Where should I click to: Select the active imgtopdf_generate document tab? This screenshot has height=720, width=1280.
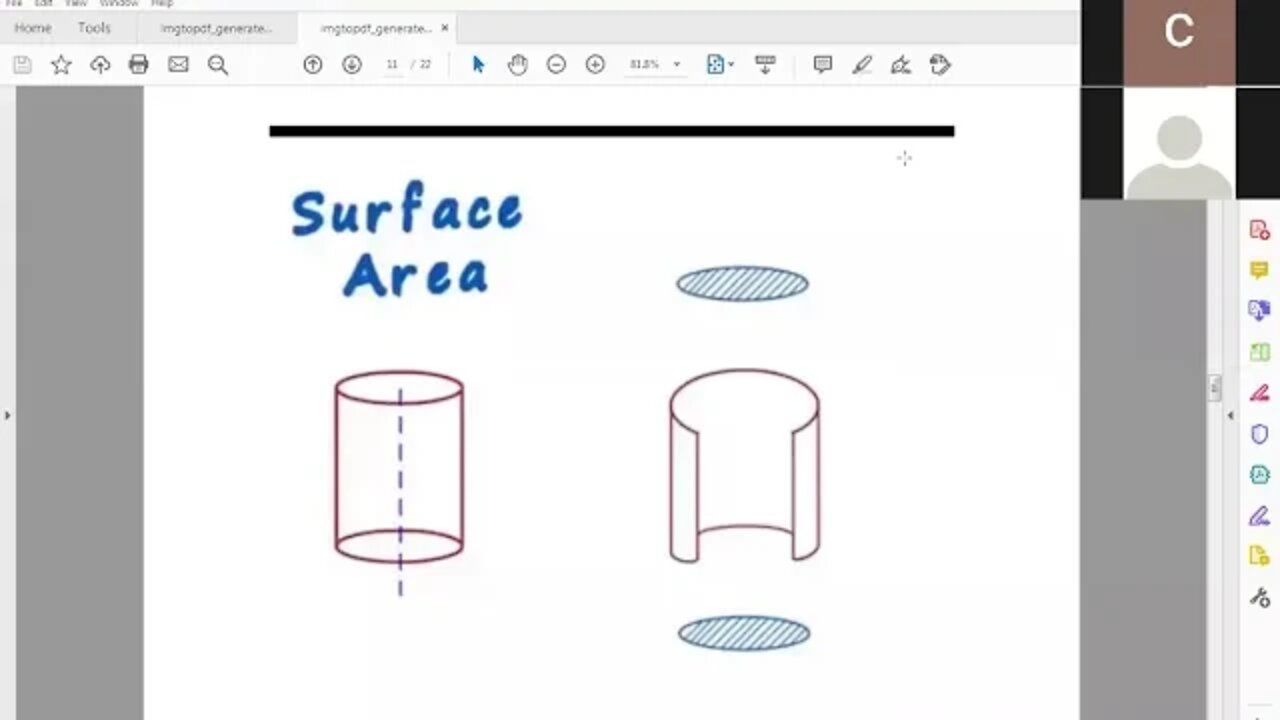376,28
